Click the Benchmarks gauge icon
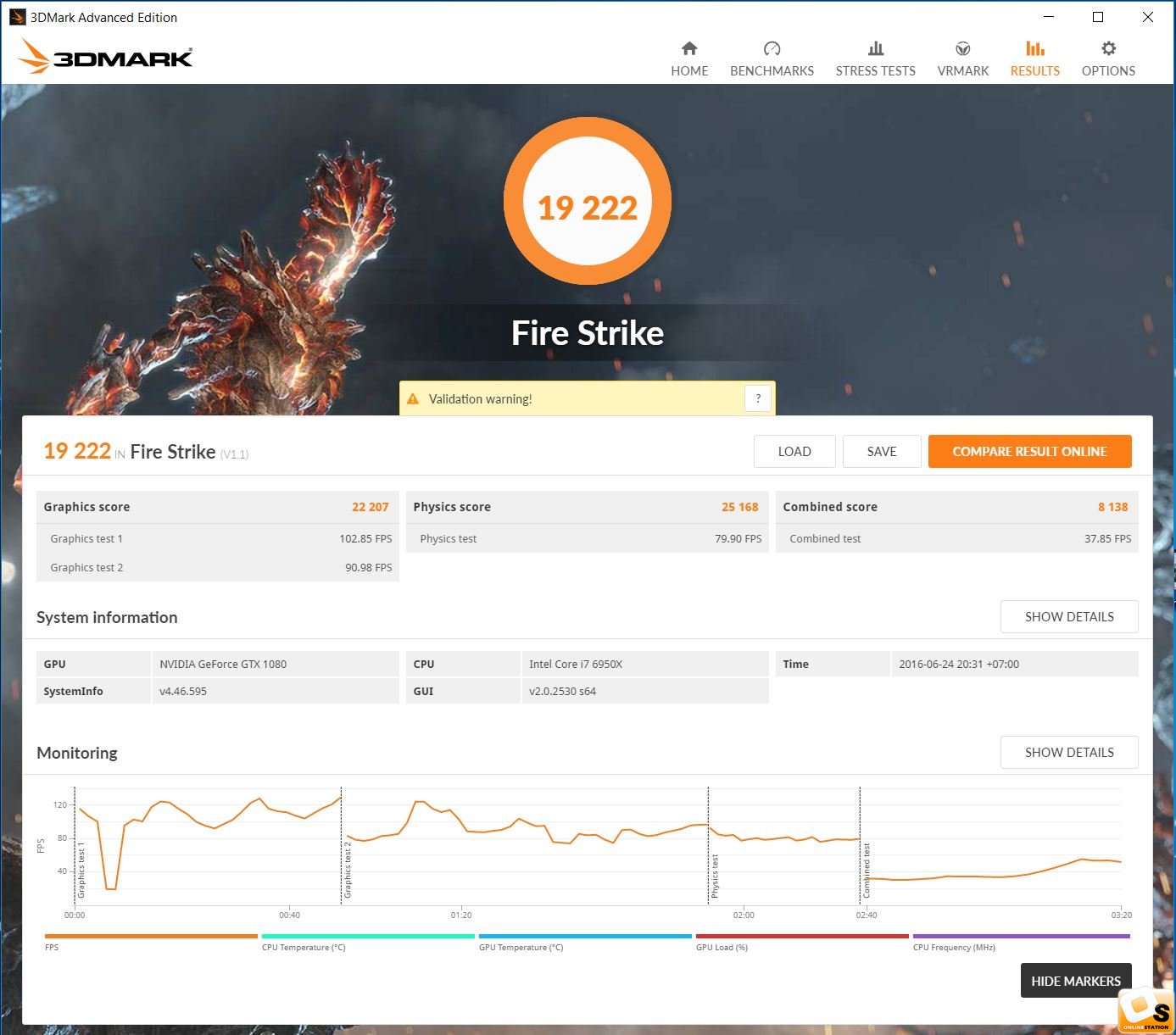Viewport: 1176px width, 1035px height. [772, 48]
